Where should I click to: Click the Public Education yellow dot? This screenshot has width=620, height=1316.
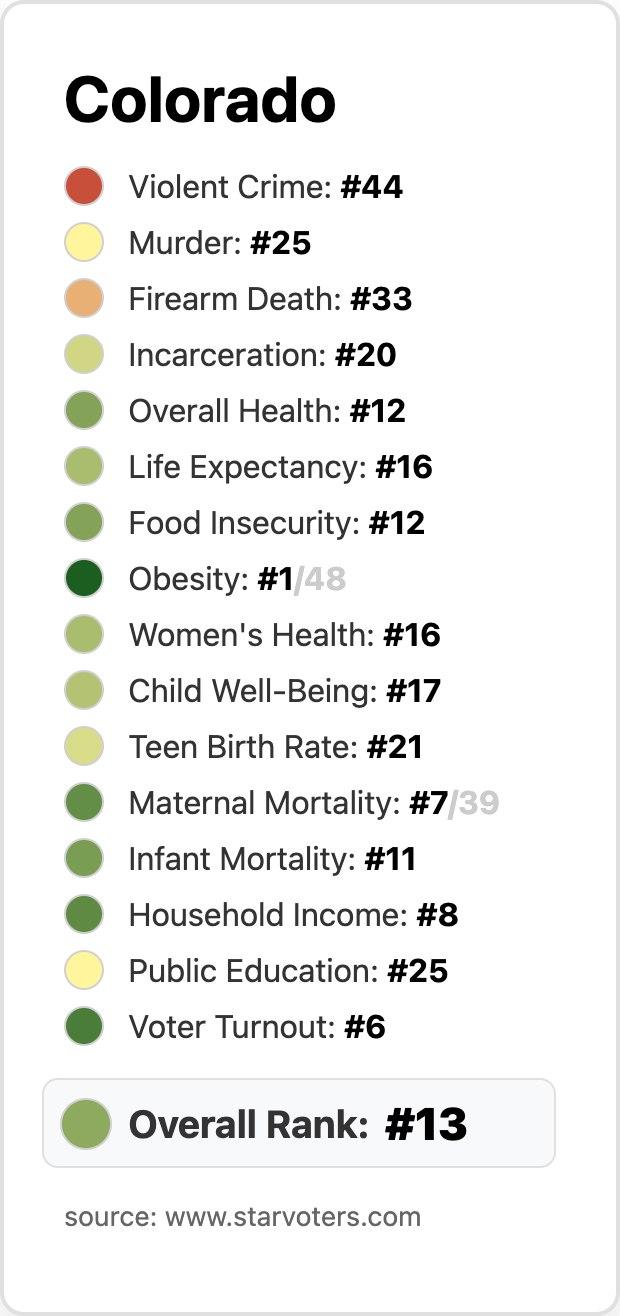(84, 971)
